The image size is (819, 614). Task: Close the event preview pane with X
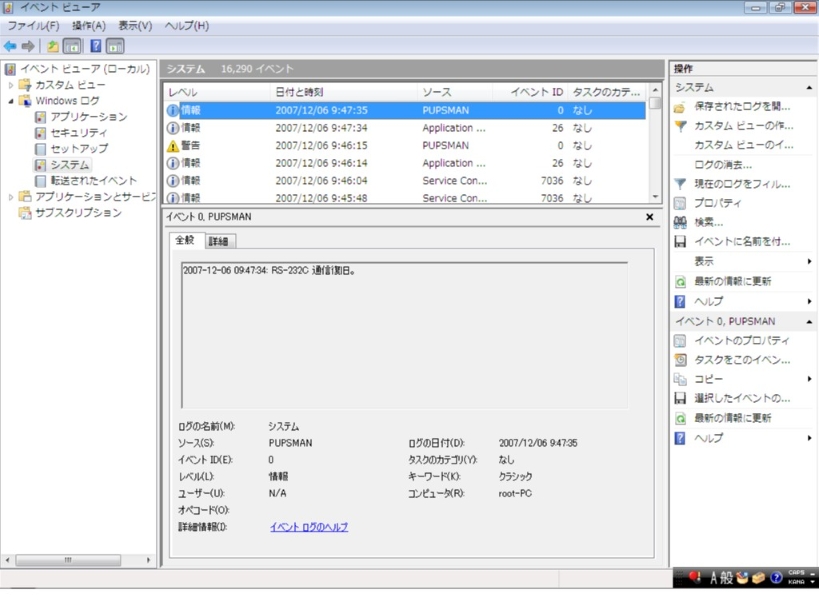click(x=649, y=216)
